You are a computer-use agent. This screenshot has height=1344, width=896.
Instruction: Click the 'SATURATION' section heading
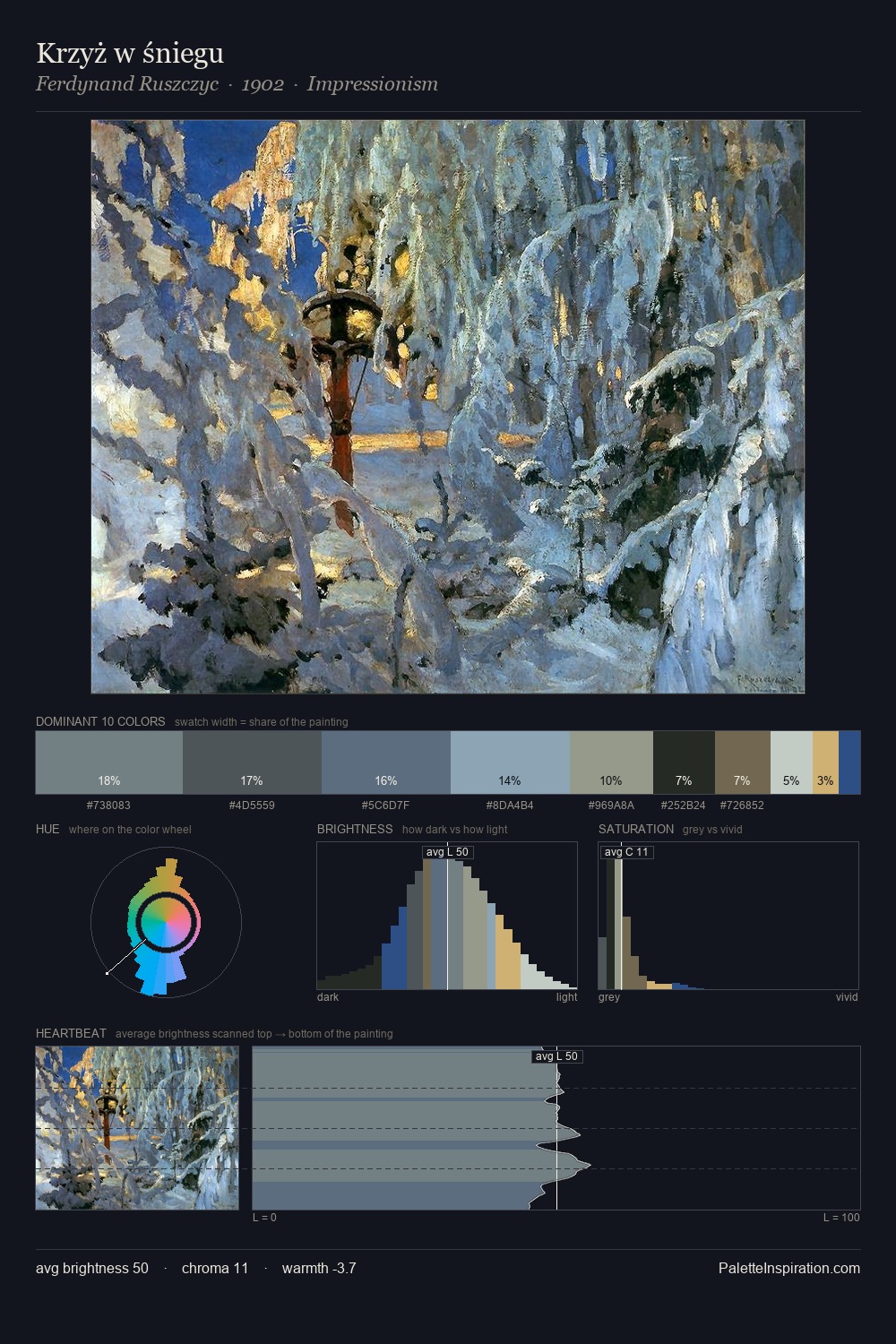(x=636, y=829)
